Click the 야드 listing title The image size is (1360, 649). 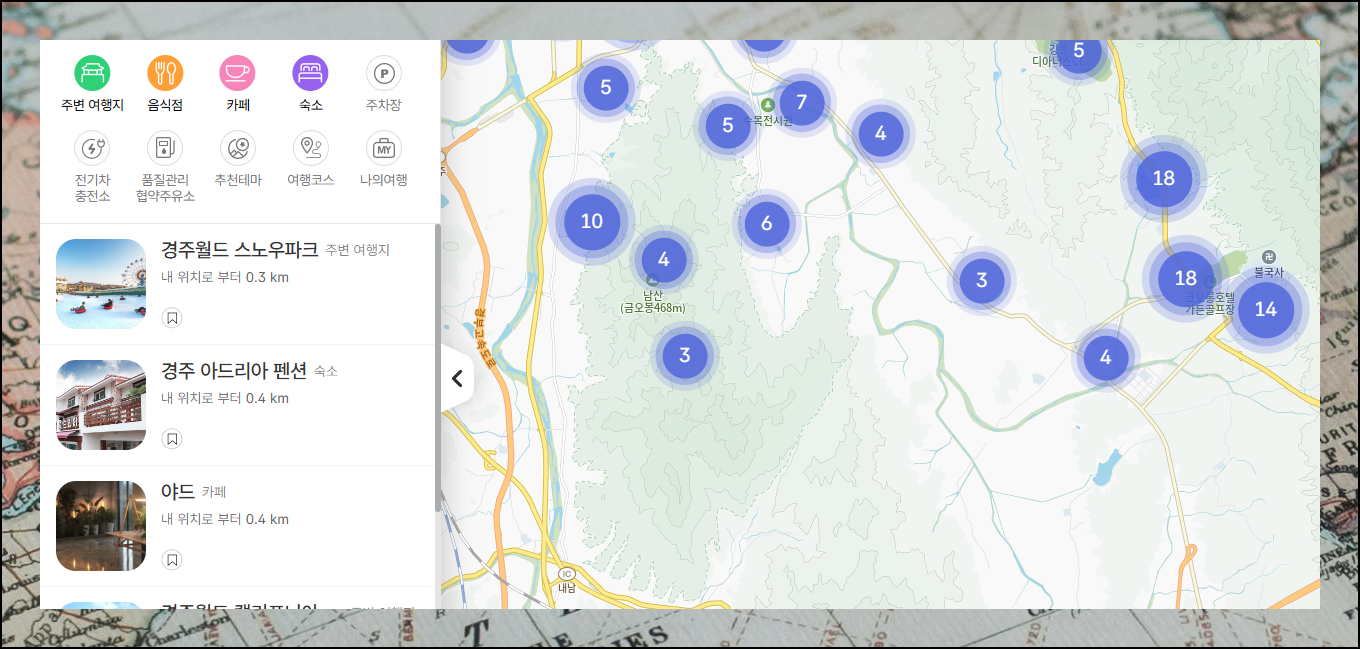click(177, 492)
